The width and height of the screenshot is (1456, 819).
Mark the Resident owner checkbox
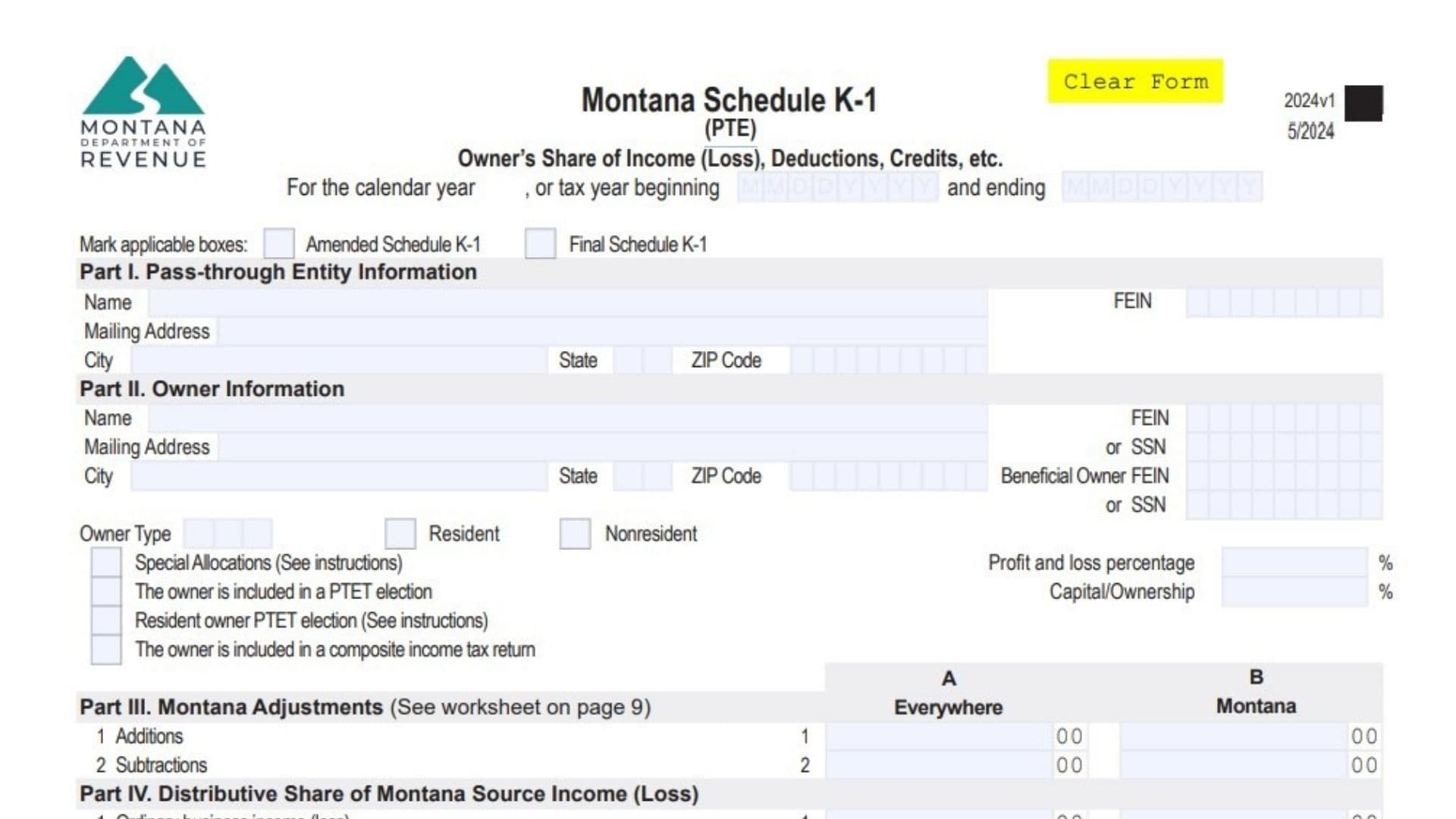[400, 533]
